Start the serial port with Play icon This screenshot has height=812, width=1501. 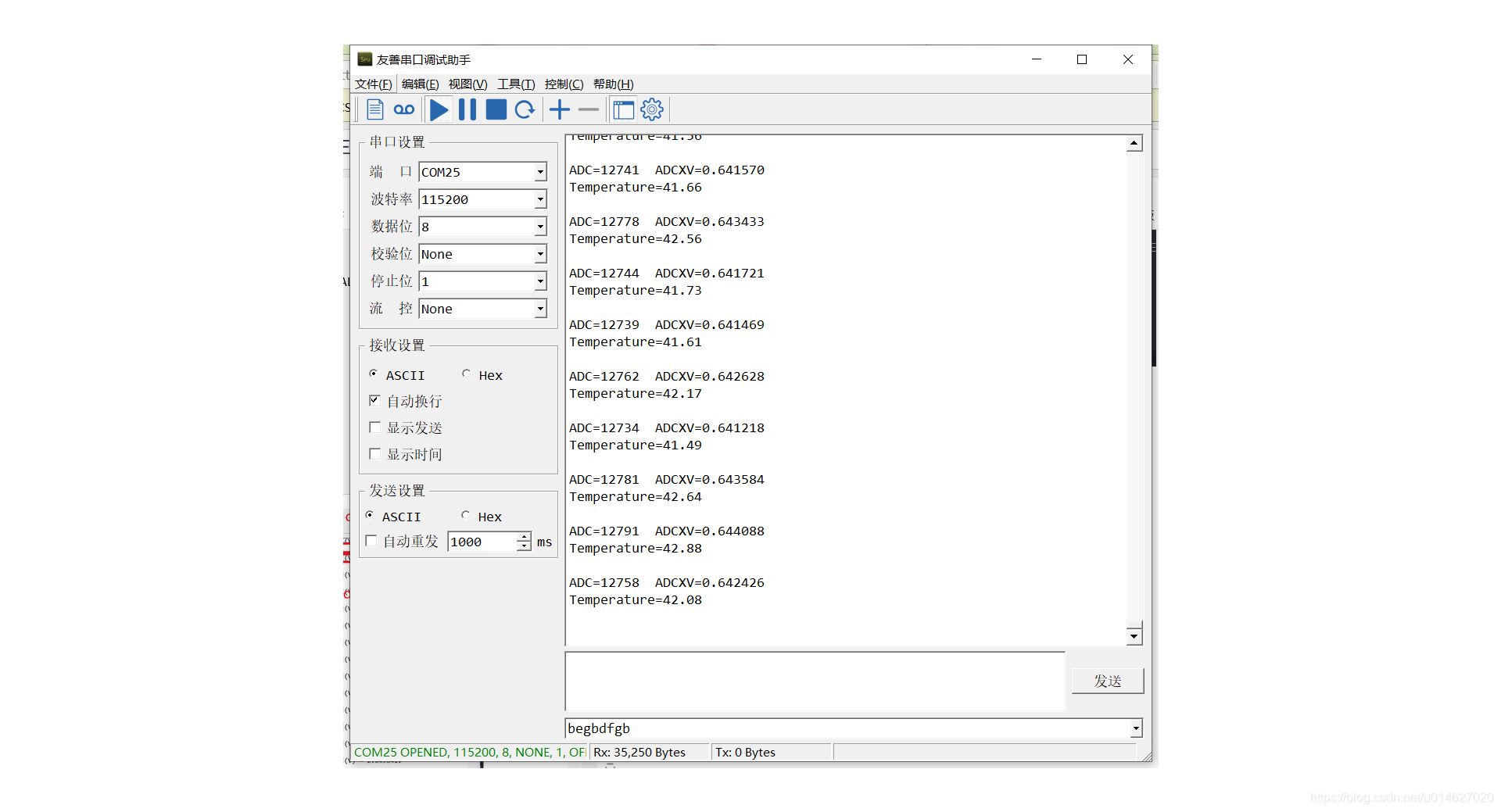pyautogui.click(x=439, y=109)
